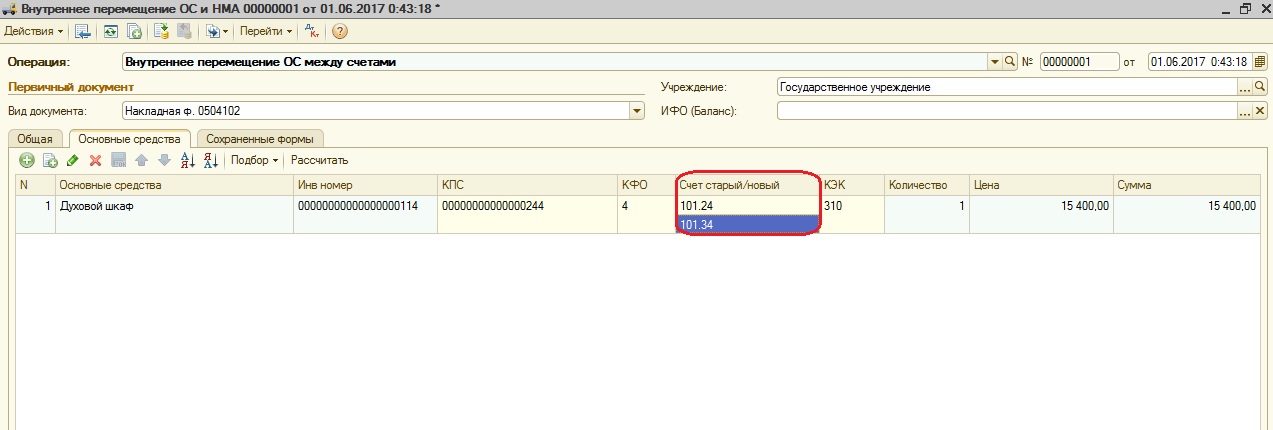
Task: Click the Рассчитать button
Action: 319,160
